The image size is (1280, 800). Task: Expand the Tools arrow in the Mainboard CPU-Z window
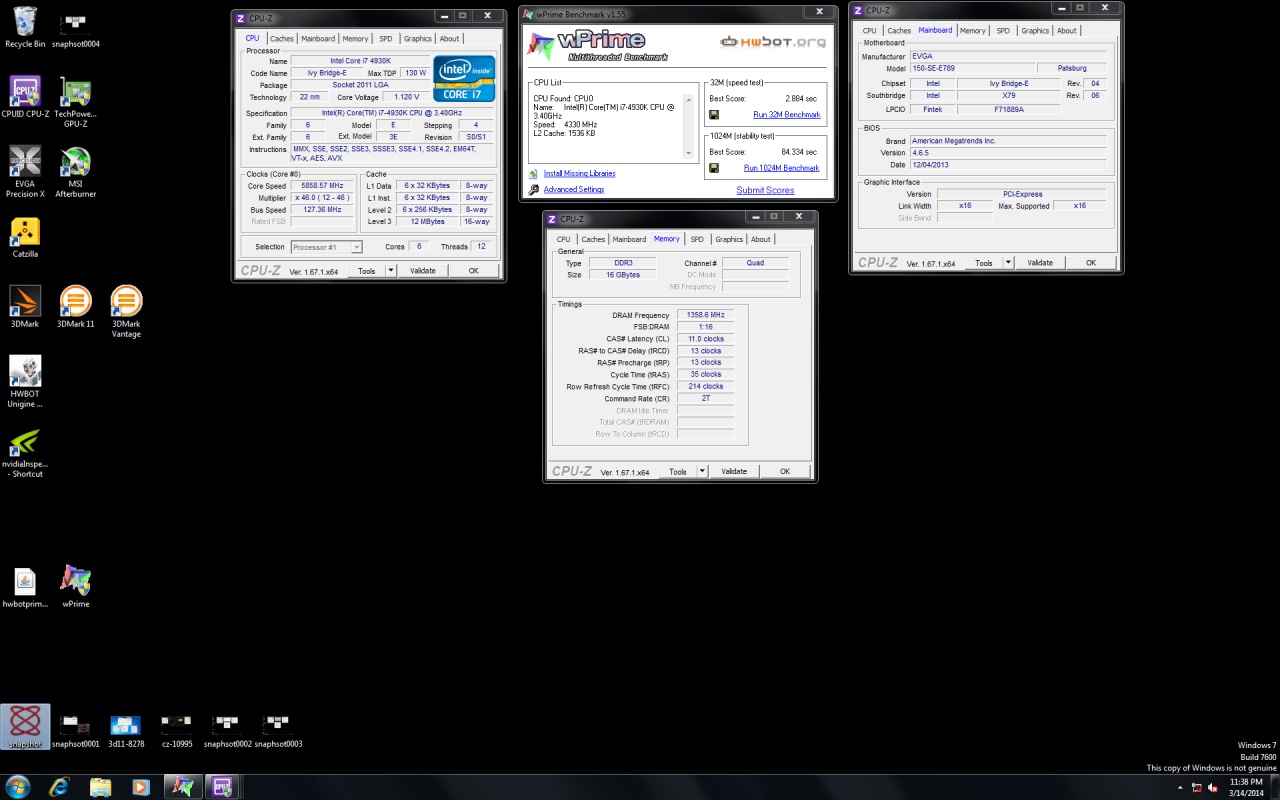click(x=1008, y=263)
